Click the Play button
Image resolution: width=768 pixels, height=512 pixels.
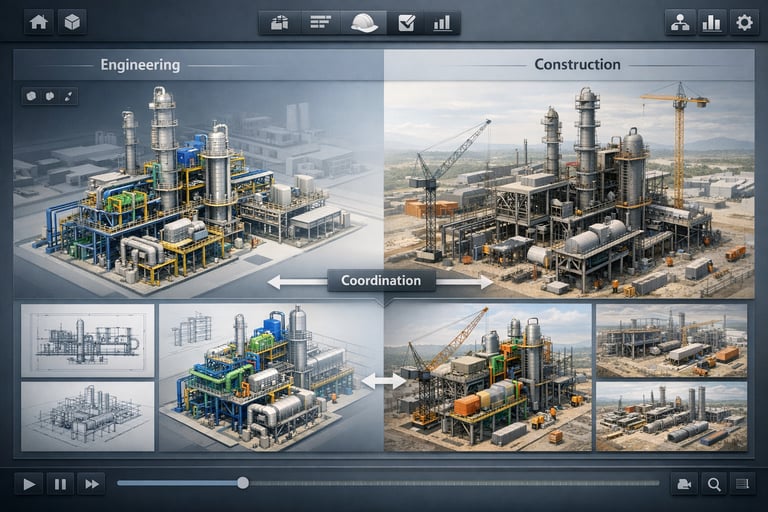point(29,484)
